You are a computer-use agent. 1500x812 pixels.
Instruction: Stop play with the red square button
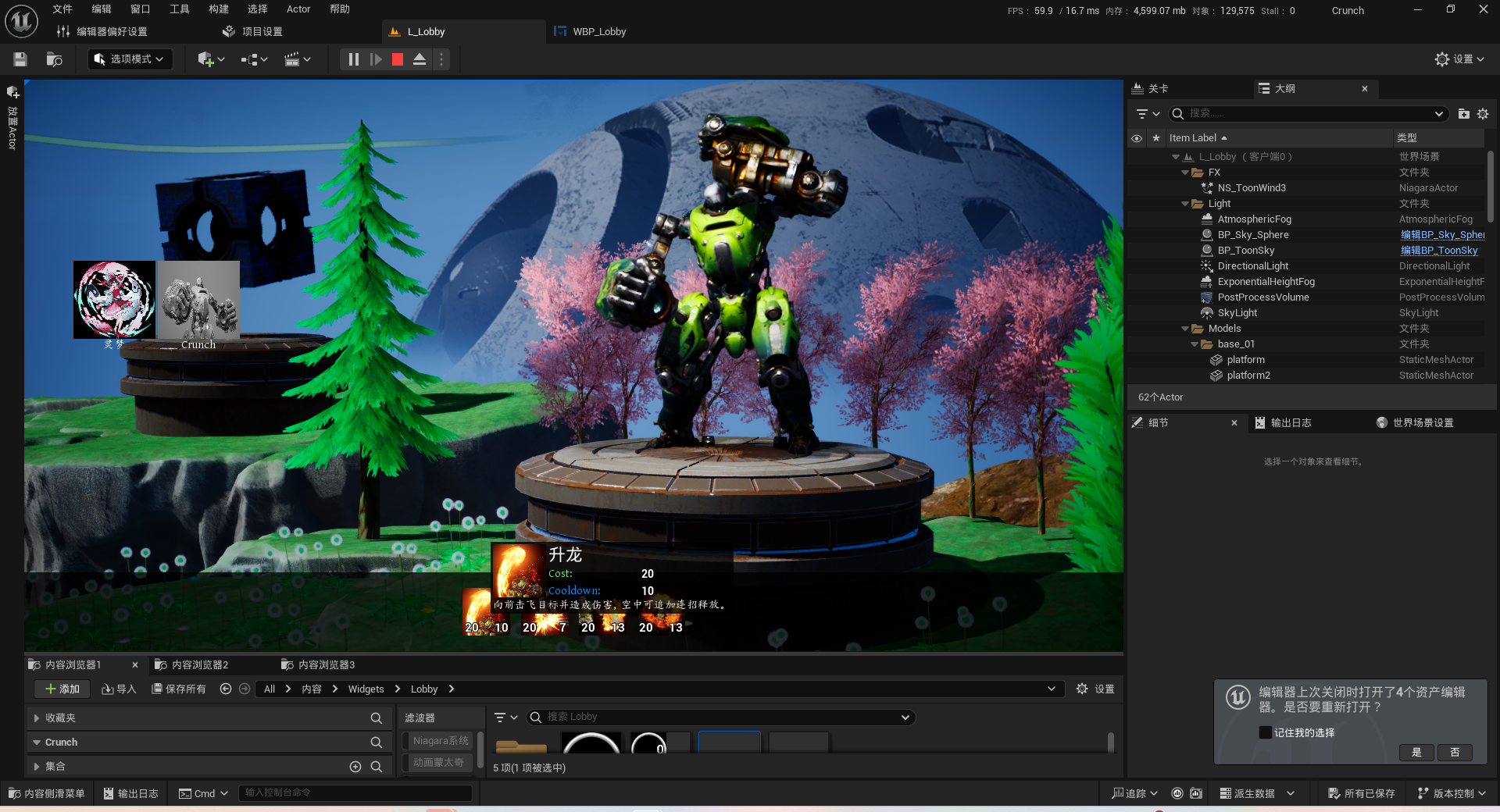(398, 59)
